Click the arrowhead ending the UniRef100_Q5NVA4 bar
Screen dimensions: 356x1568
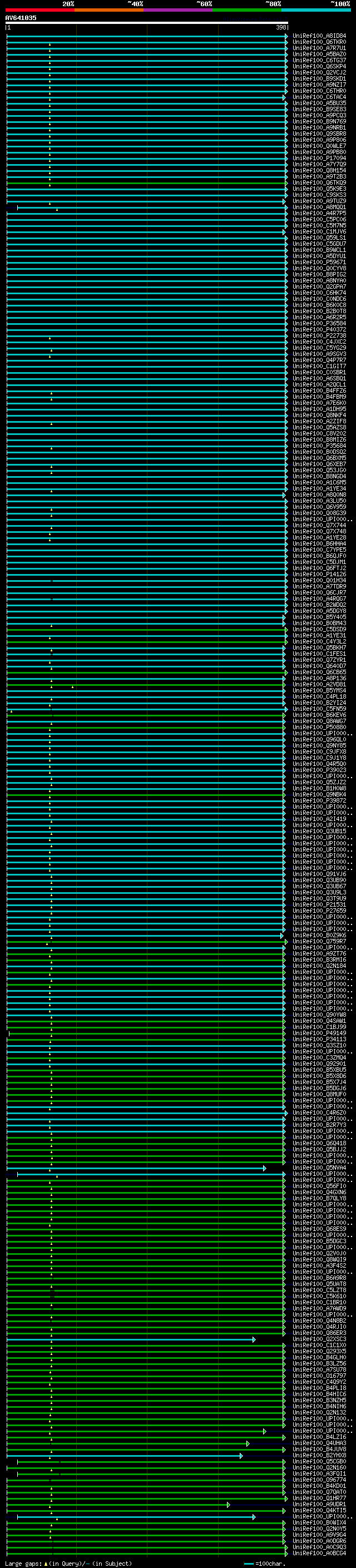click(x=265, y=1168)
